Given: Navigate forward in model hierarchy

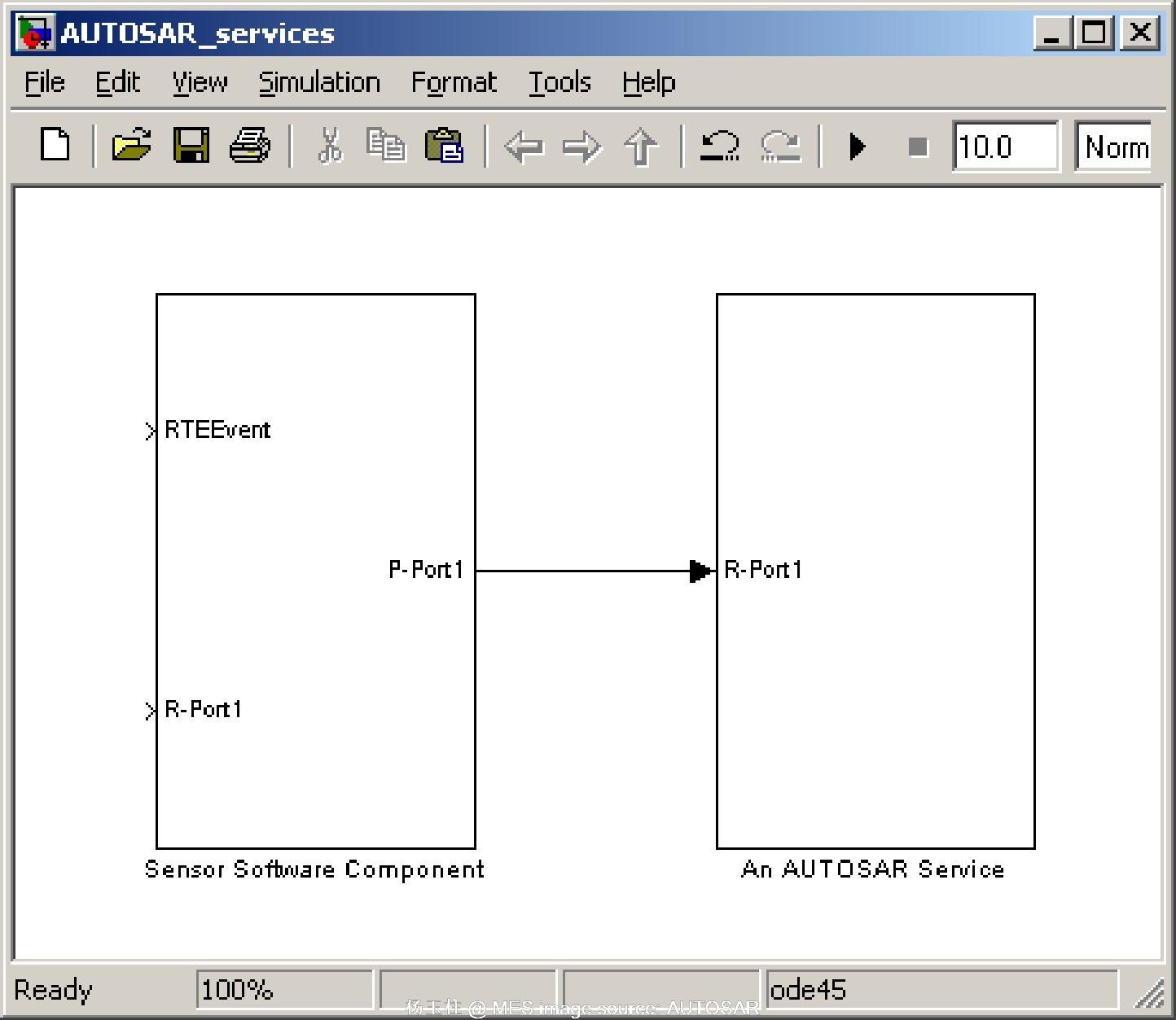Looking at the screenshot, I should pos(581,147).
